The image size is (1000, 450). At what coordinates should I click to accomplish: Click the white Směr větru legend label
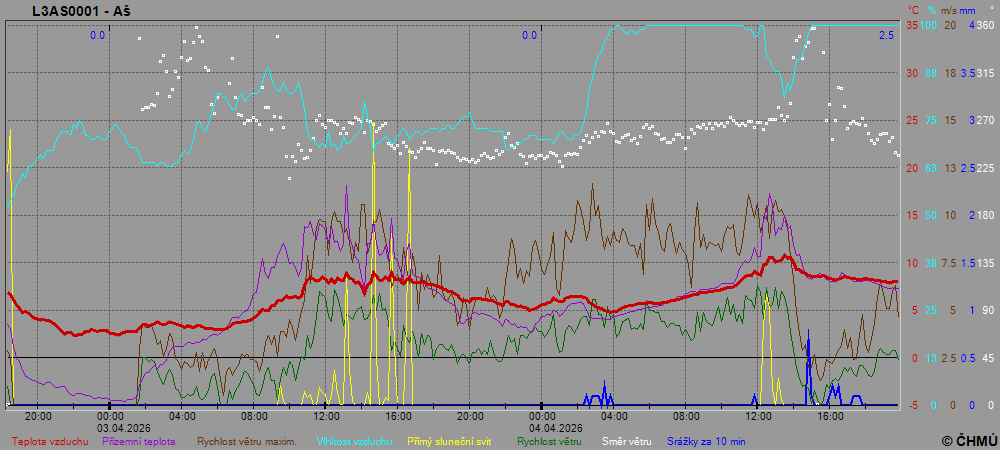627,441
